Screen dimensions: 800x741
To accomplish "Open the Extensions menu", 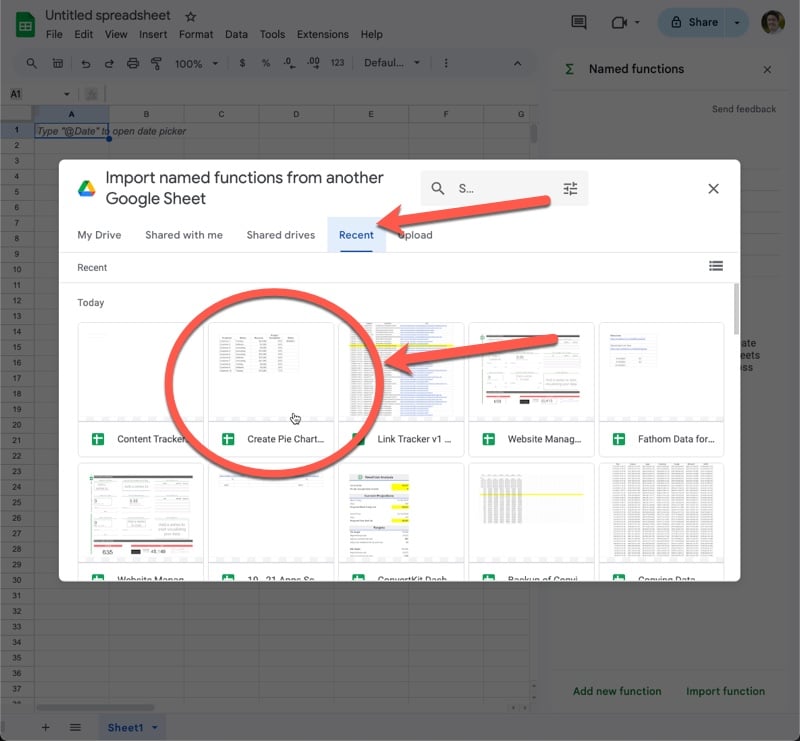I will tap(323, 34).
